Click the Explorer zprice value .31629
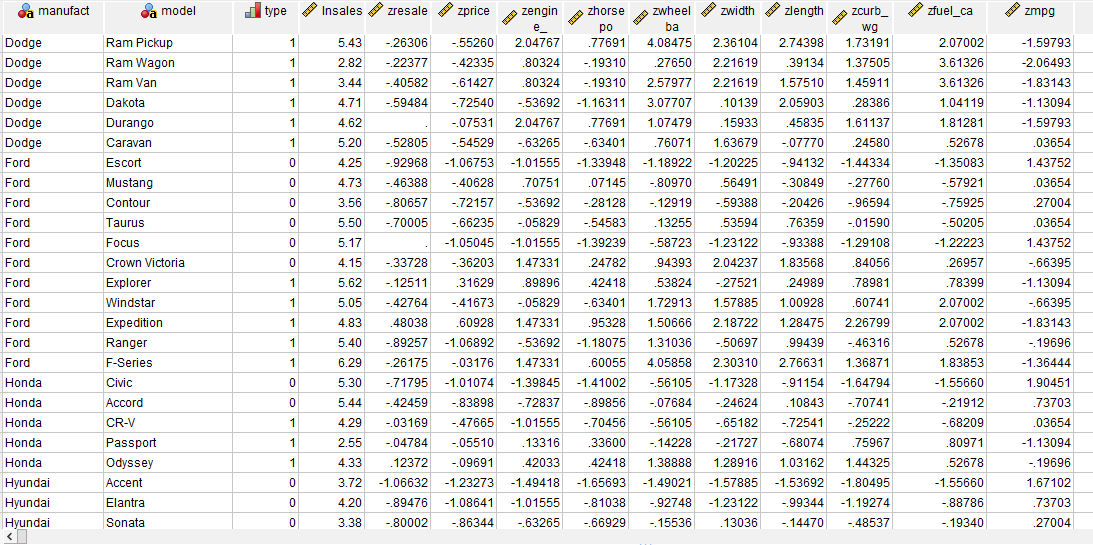The height and width of the screenshot is (545, 1093). pyautogui.click(x=464, y=283)
